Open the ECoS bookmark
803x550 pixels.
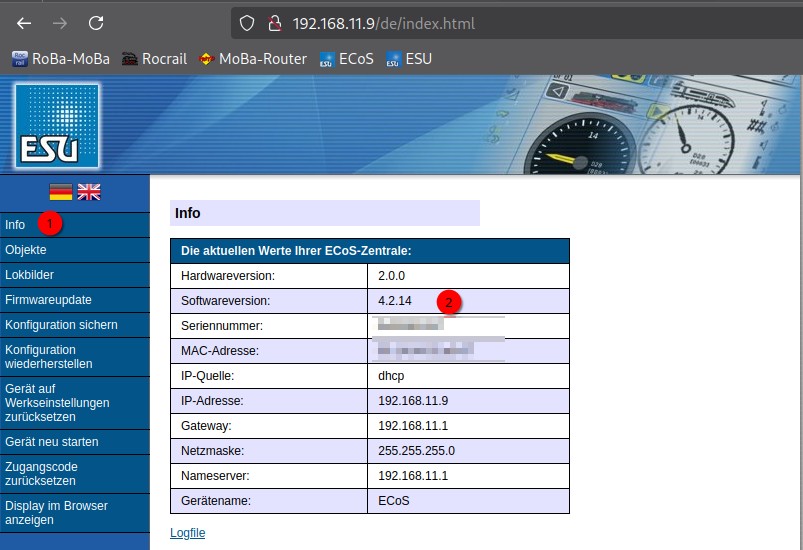coord(346,59)
